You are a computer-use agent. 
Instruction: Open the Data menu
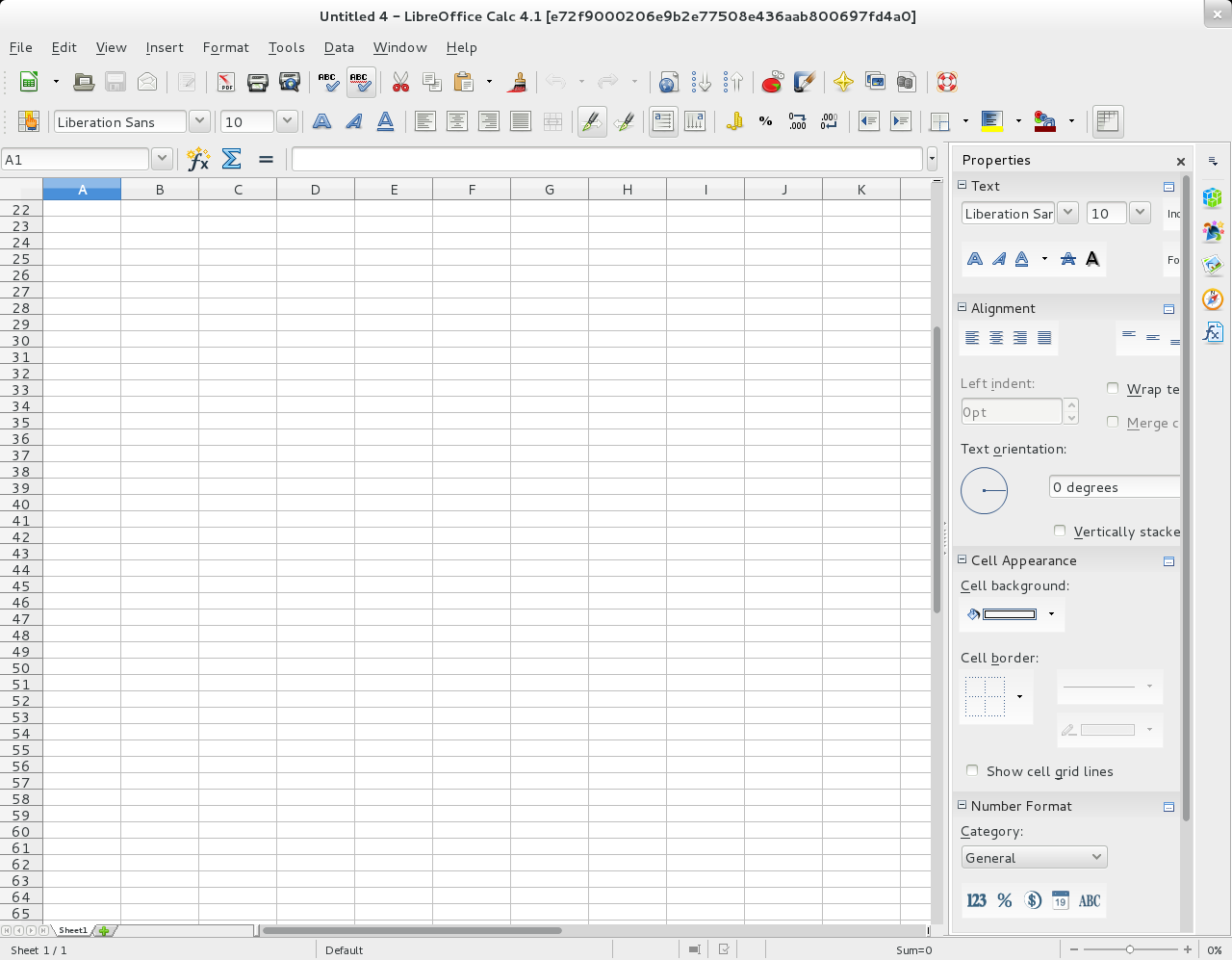click(x=339, y=47)
